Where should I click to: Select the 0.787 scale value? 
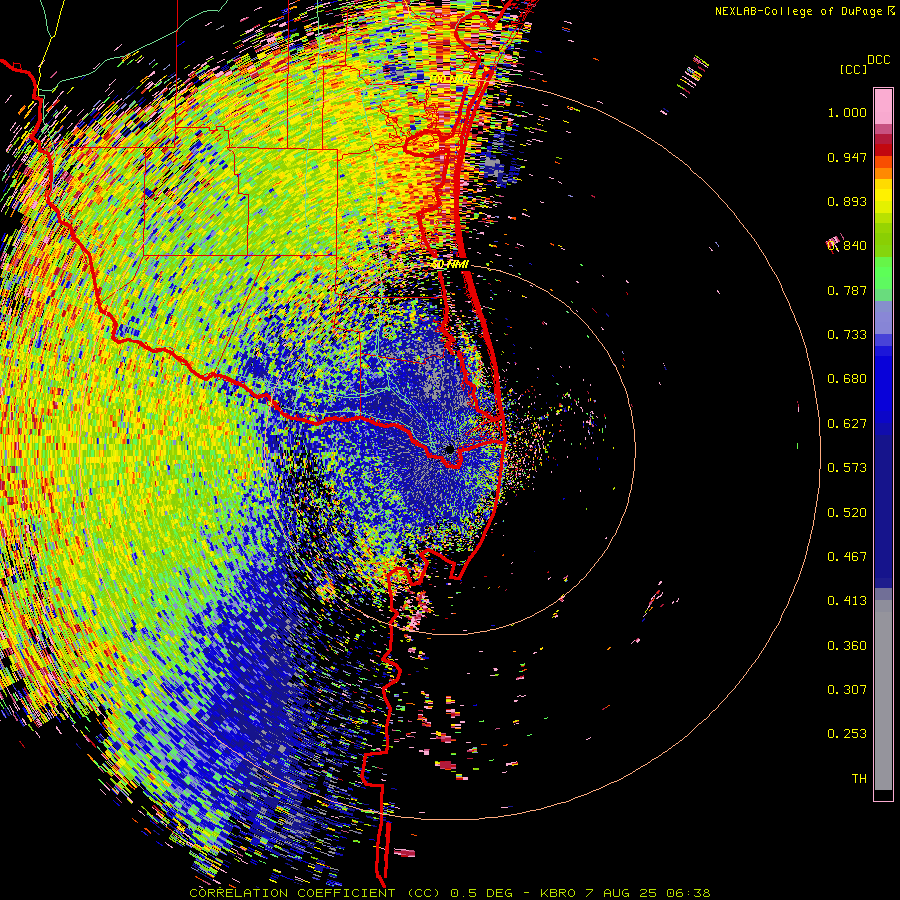point(847,290)
